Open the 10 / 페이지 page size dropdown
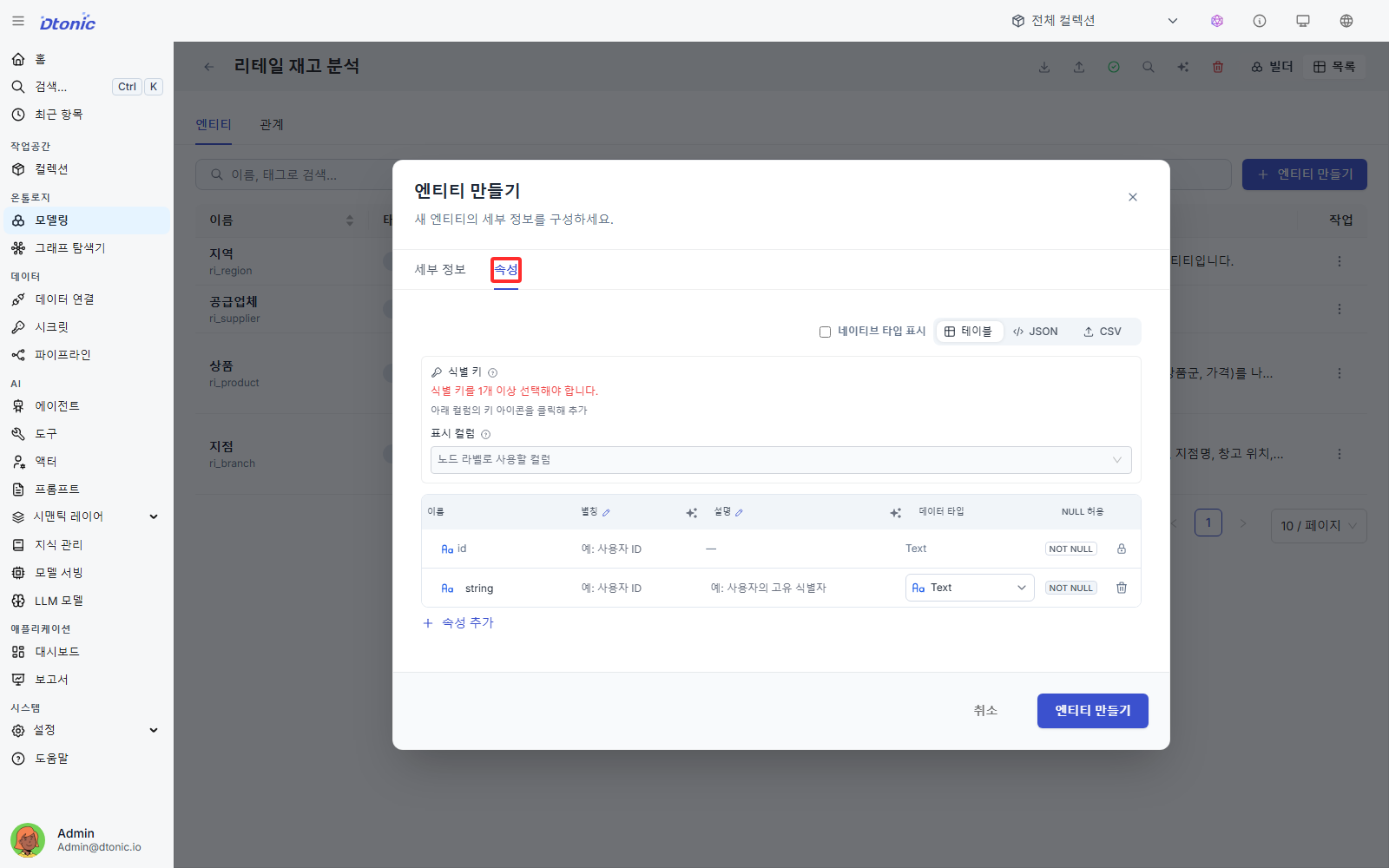This screenshot has height=868, width=1389. point(1319,526)
